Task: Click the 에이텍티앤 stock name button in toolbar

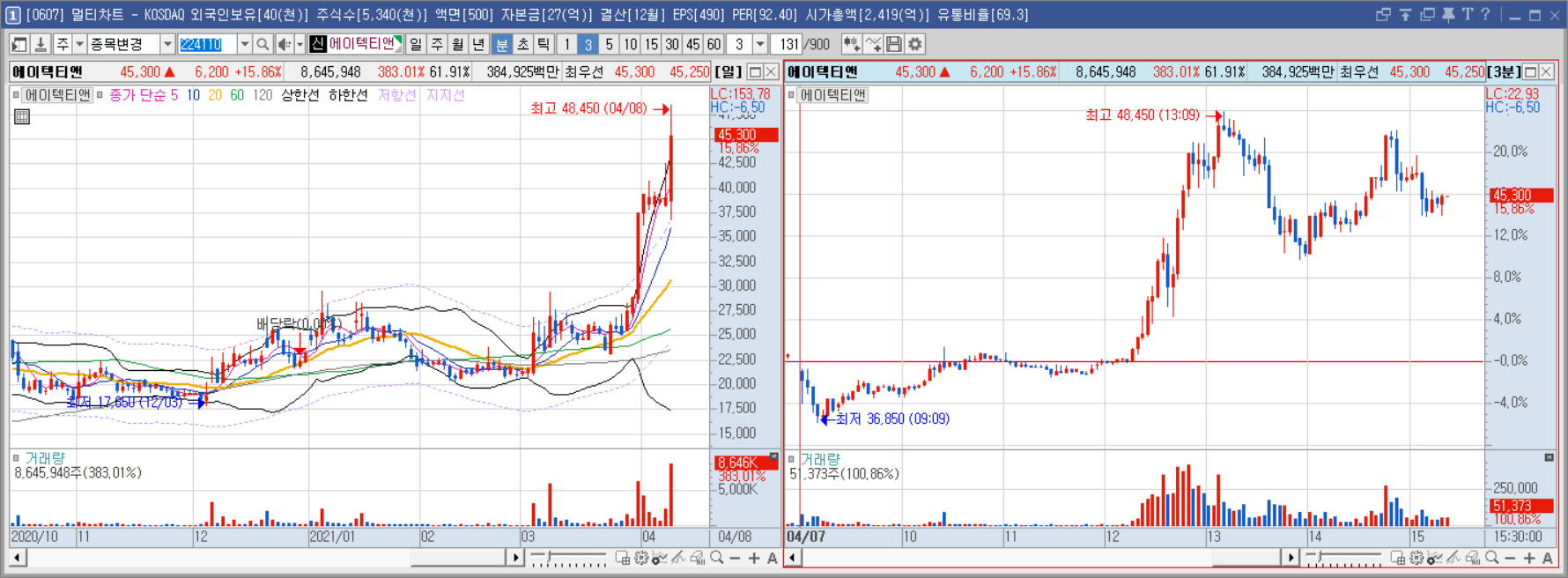Action: pyautogui.click(x=356, y=44)
